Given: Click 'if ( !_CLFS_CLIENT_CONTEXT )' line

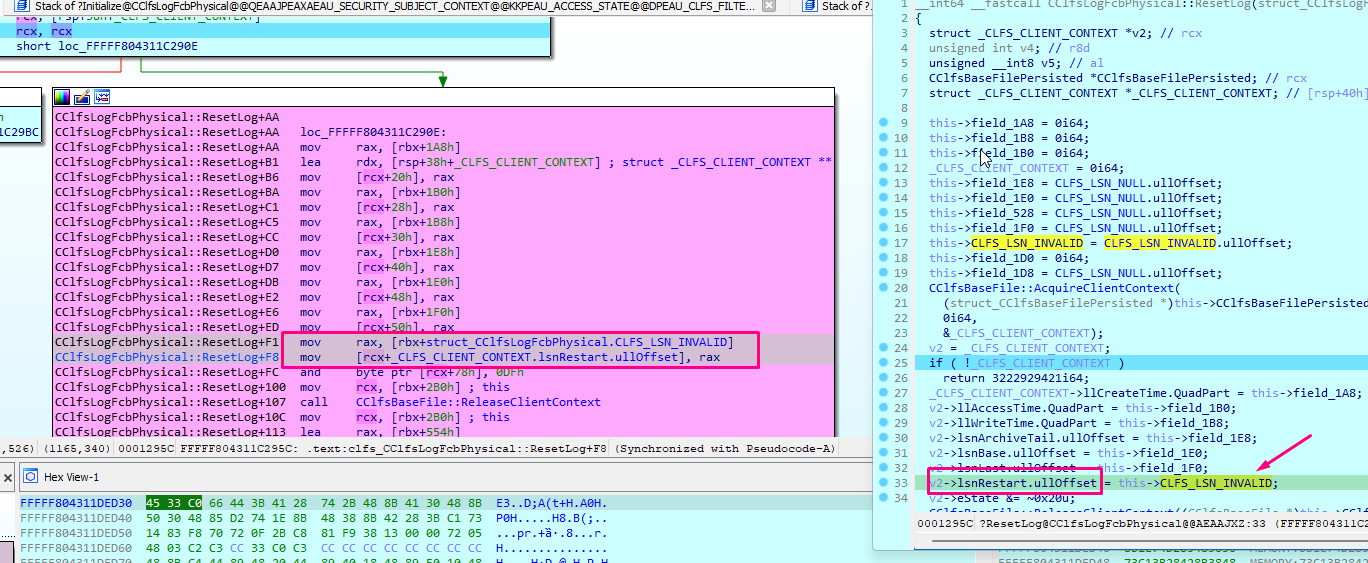Looking at the screenshot, I should tap(1026, 363).
